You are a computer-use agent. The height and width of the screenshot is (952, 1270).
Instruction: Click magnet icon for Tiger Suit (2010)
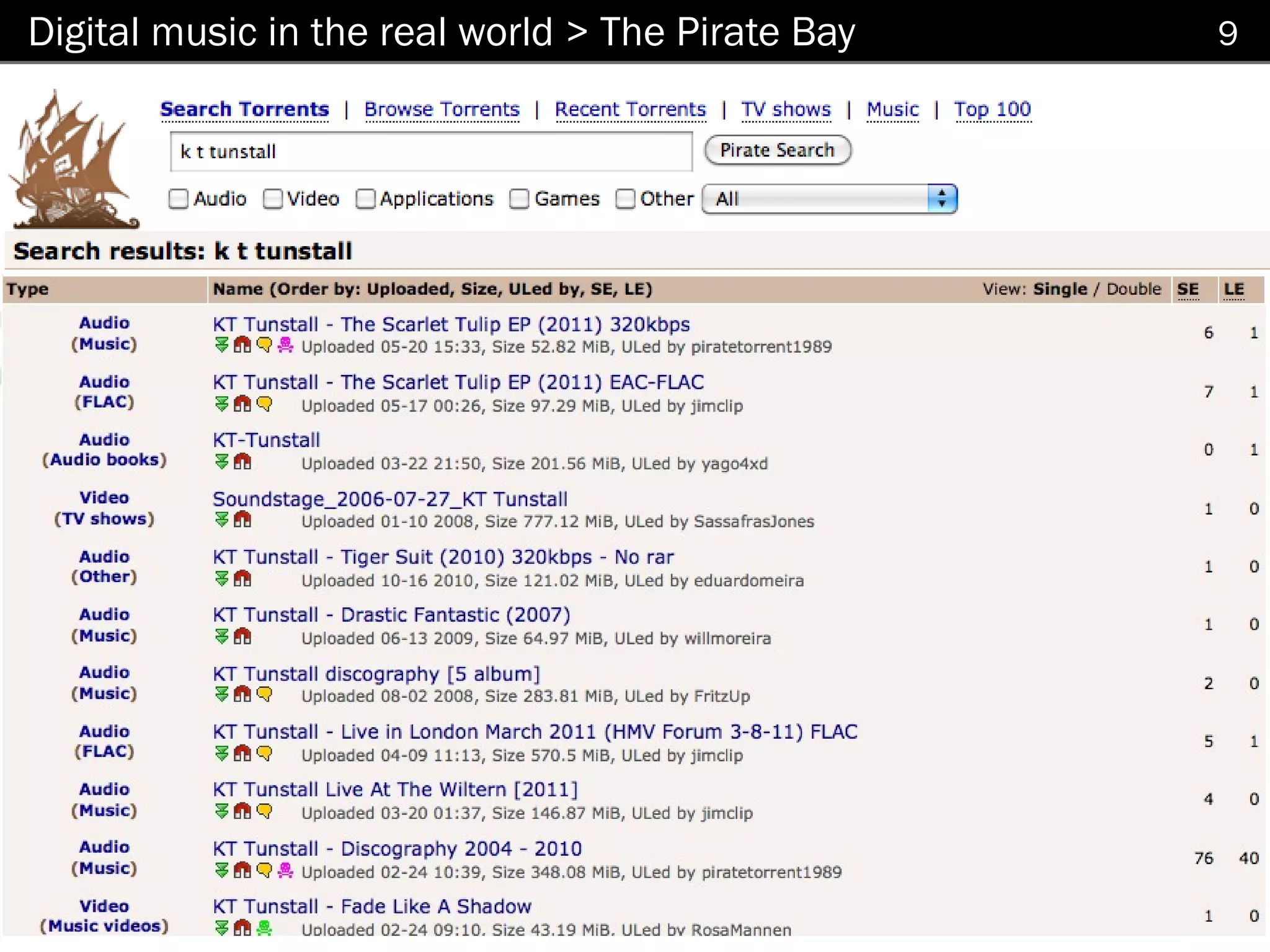[242, 579]
